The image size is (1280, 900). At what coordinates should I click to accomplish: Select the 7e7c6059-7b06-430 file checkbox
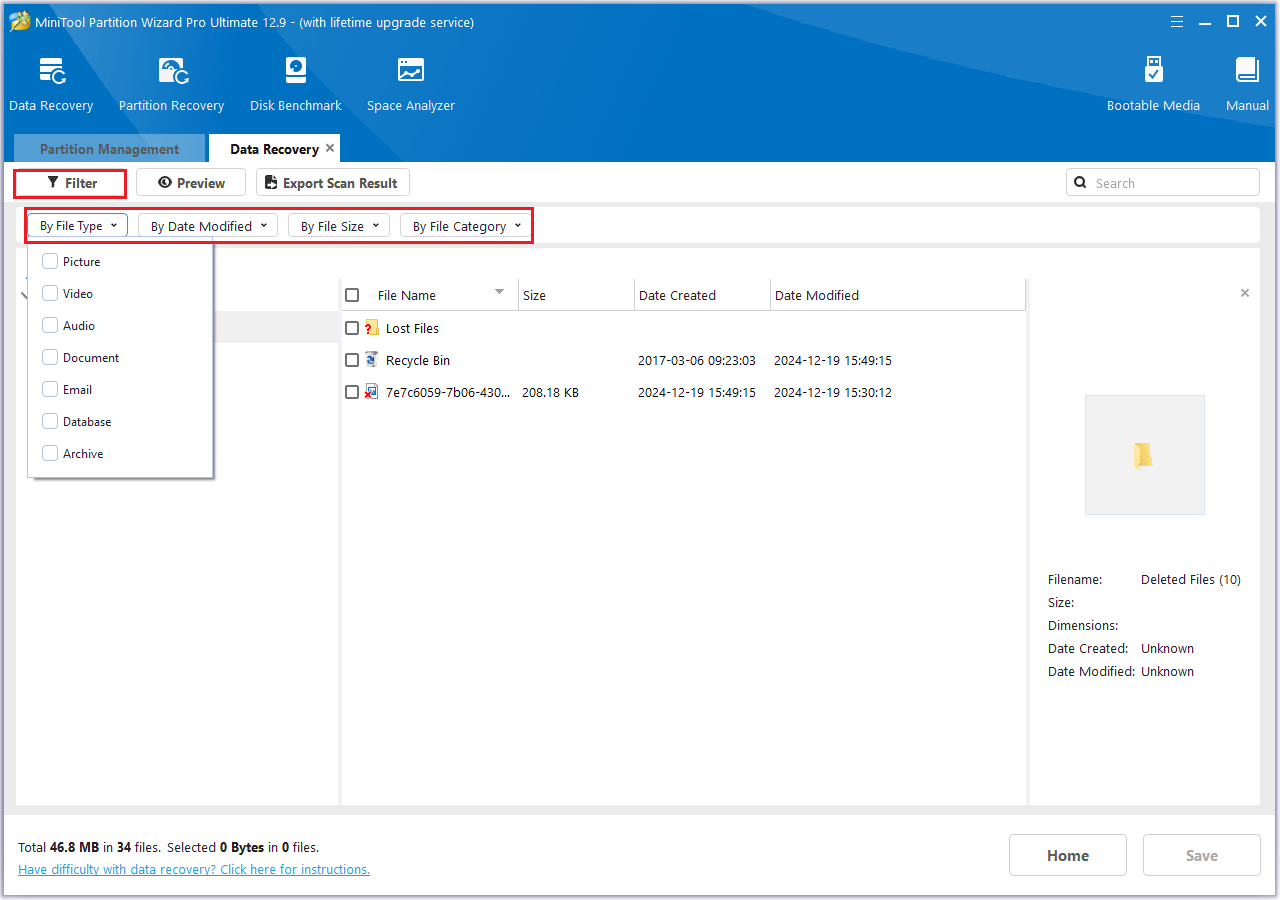point(352,392)
